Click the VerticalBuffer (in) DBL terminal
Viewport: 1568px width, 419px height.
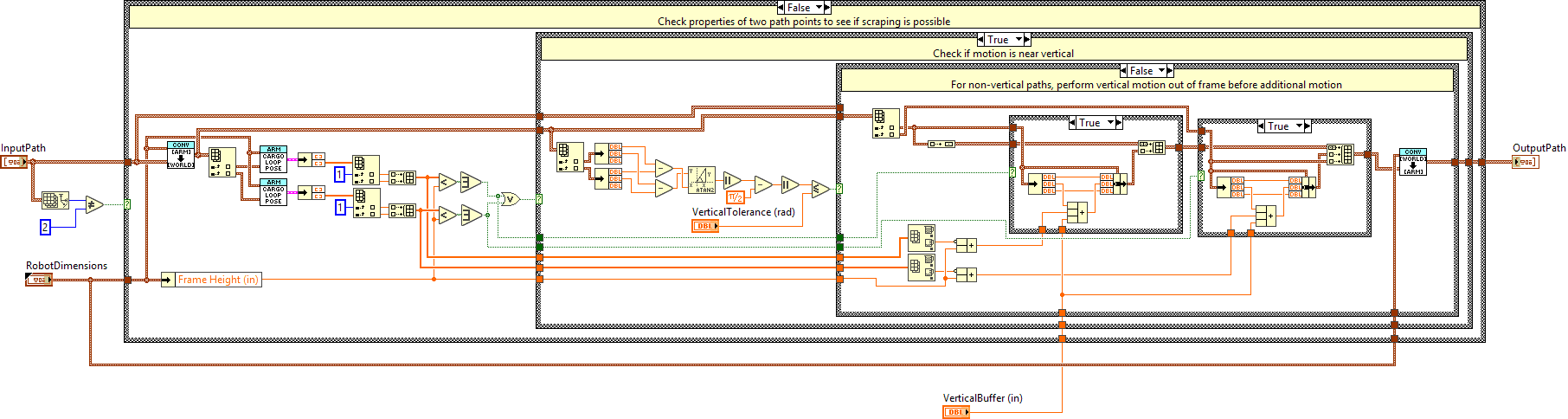coord(955,412)
